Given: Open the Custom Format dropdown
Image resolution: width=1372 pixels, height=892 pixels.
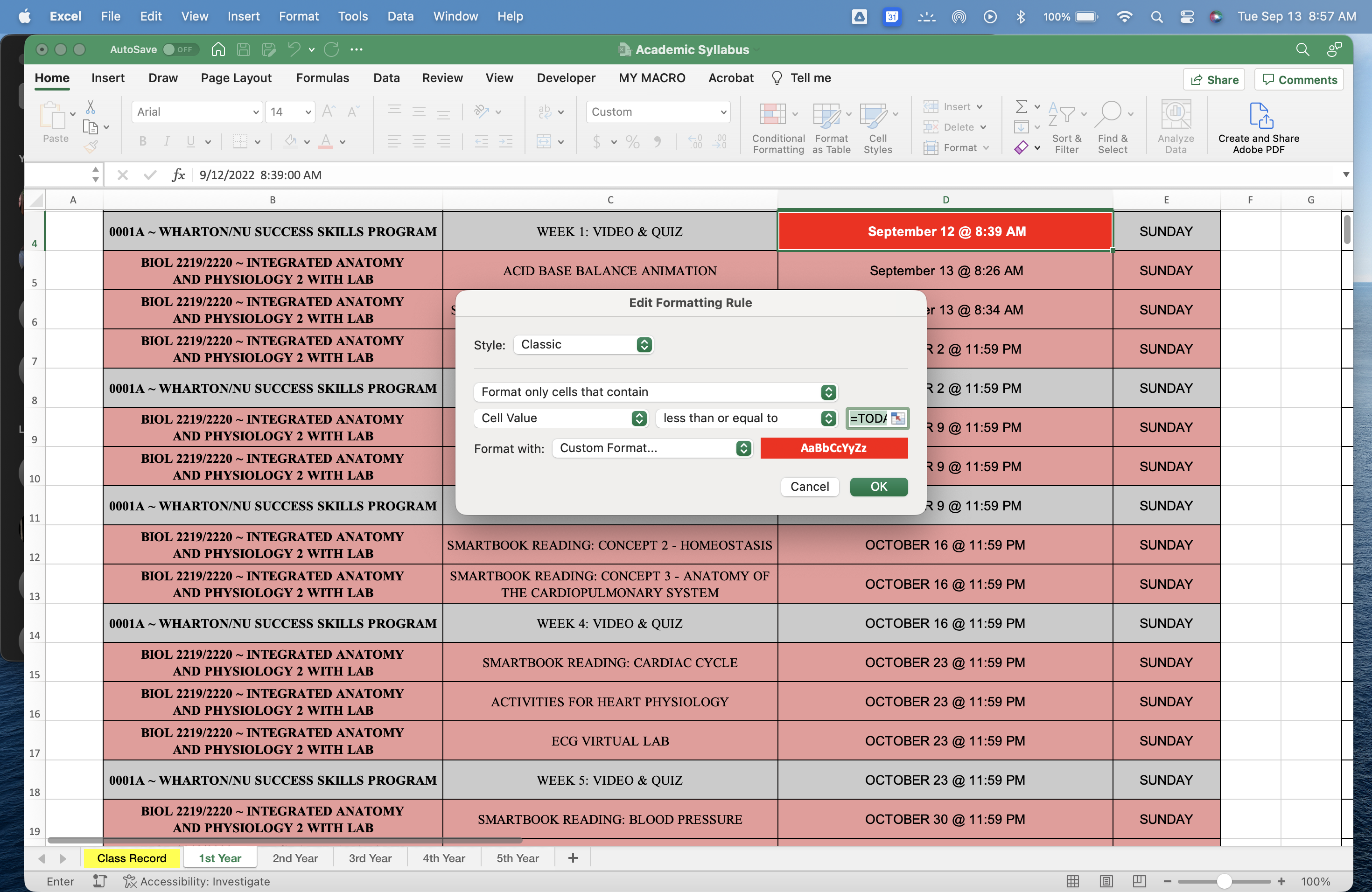Looking at the screenshot, I should pos(652,448).
